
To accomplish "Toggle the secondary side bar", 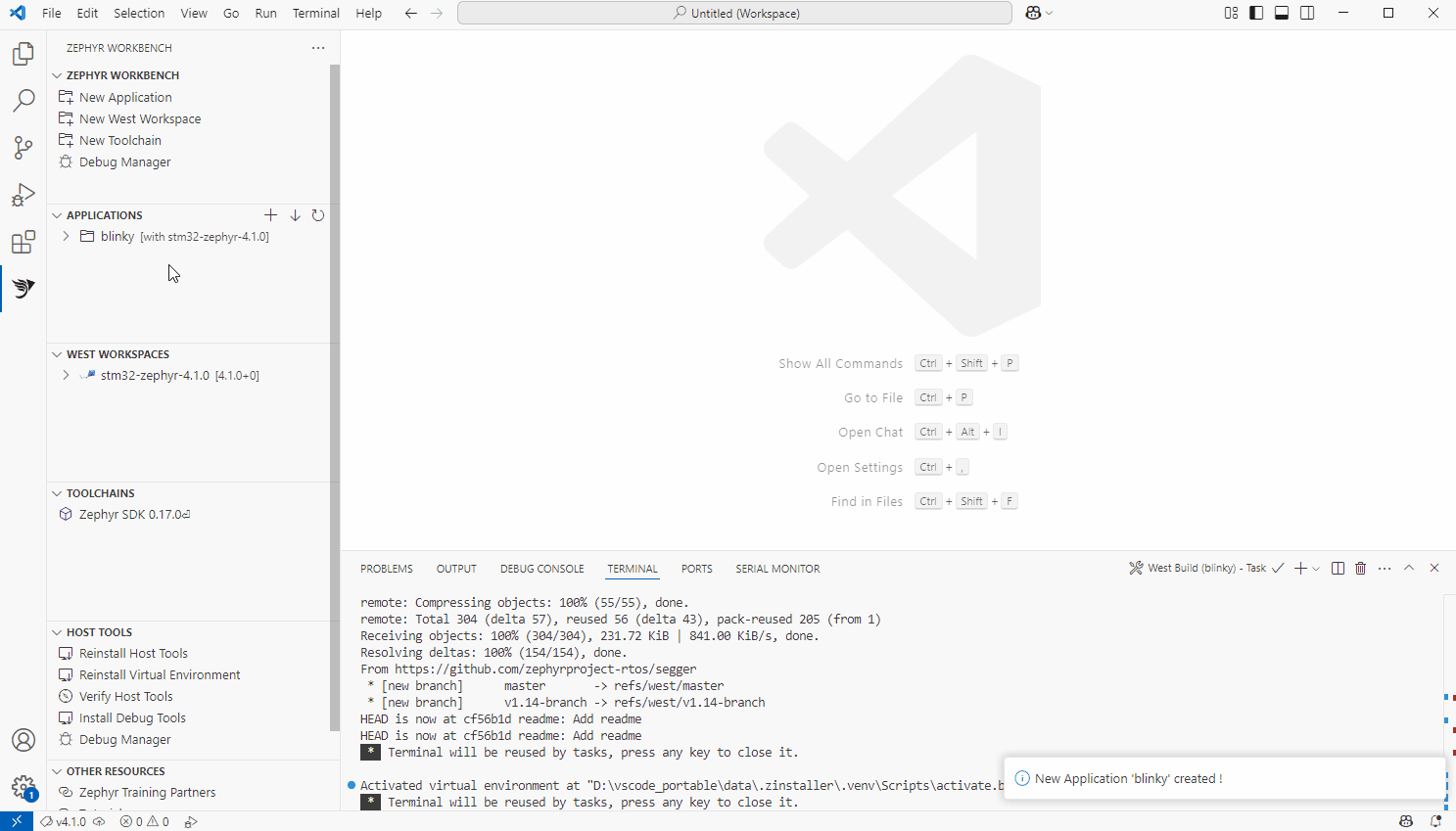I will [1307, 13].
